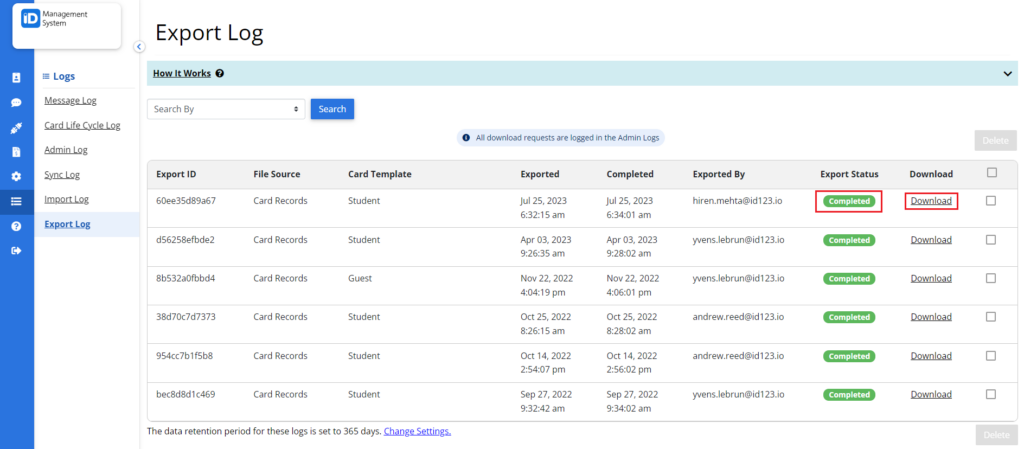Download the export d56258efbde2 file
This screenshot has height=449, width=1024.
point(931,240)
